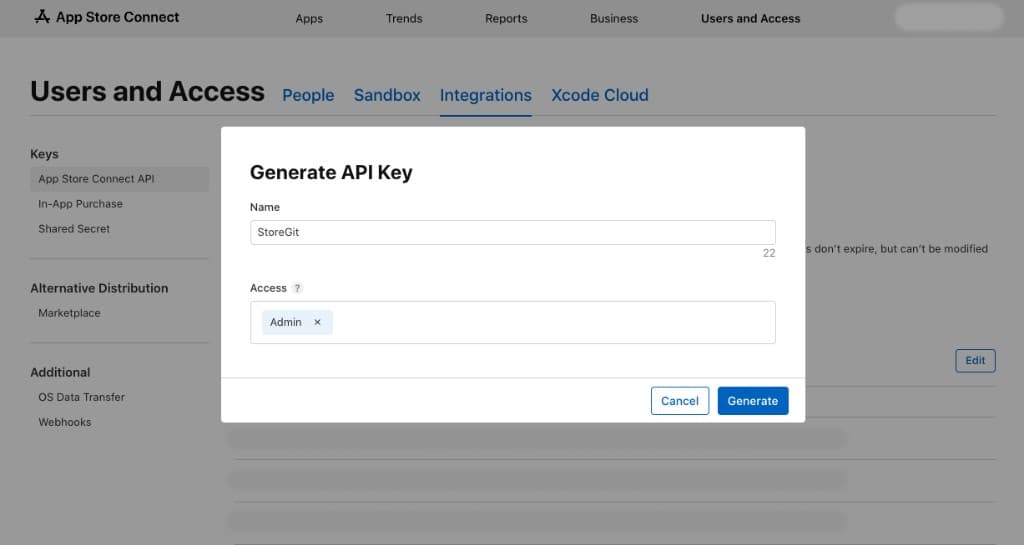
Task: Open Apps in the top navigation
Action: tap(309, 18)
